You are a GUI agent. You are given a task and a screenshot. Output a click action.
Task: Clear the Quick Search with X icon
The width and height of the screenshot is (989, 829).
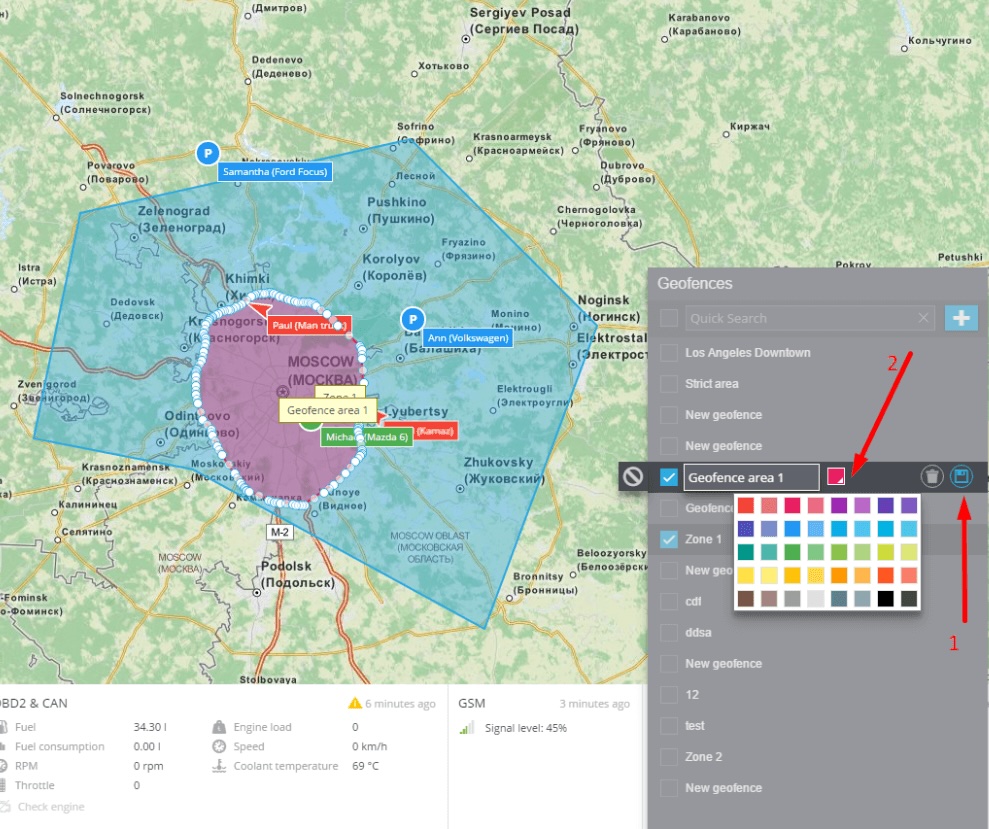point(924,318)
